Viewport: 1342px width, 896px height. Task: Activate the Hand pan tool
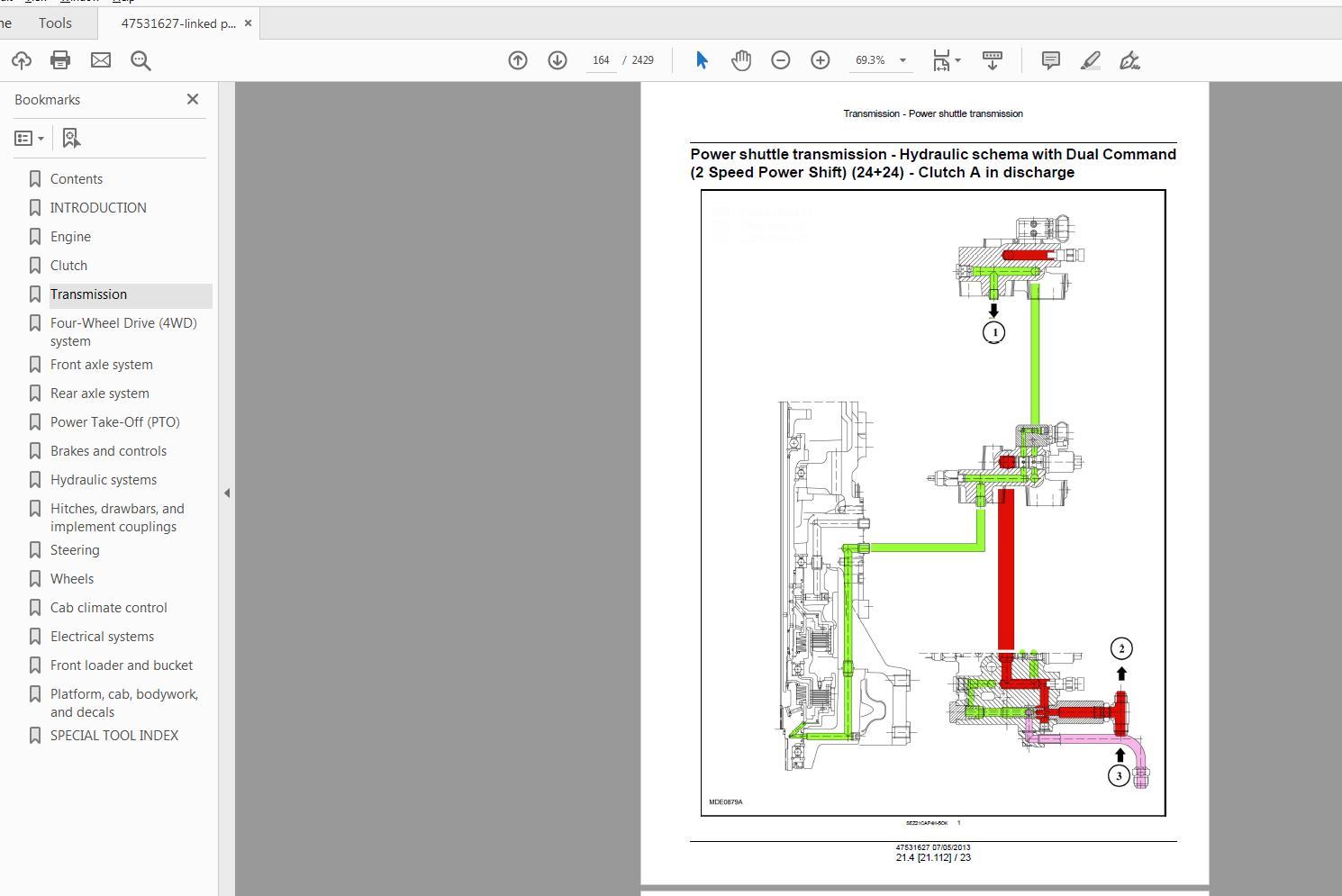coord(741,60)
